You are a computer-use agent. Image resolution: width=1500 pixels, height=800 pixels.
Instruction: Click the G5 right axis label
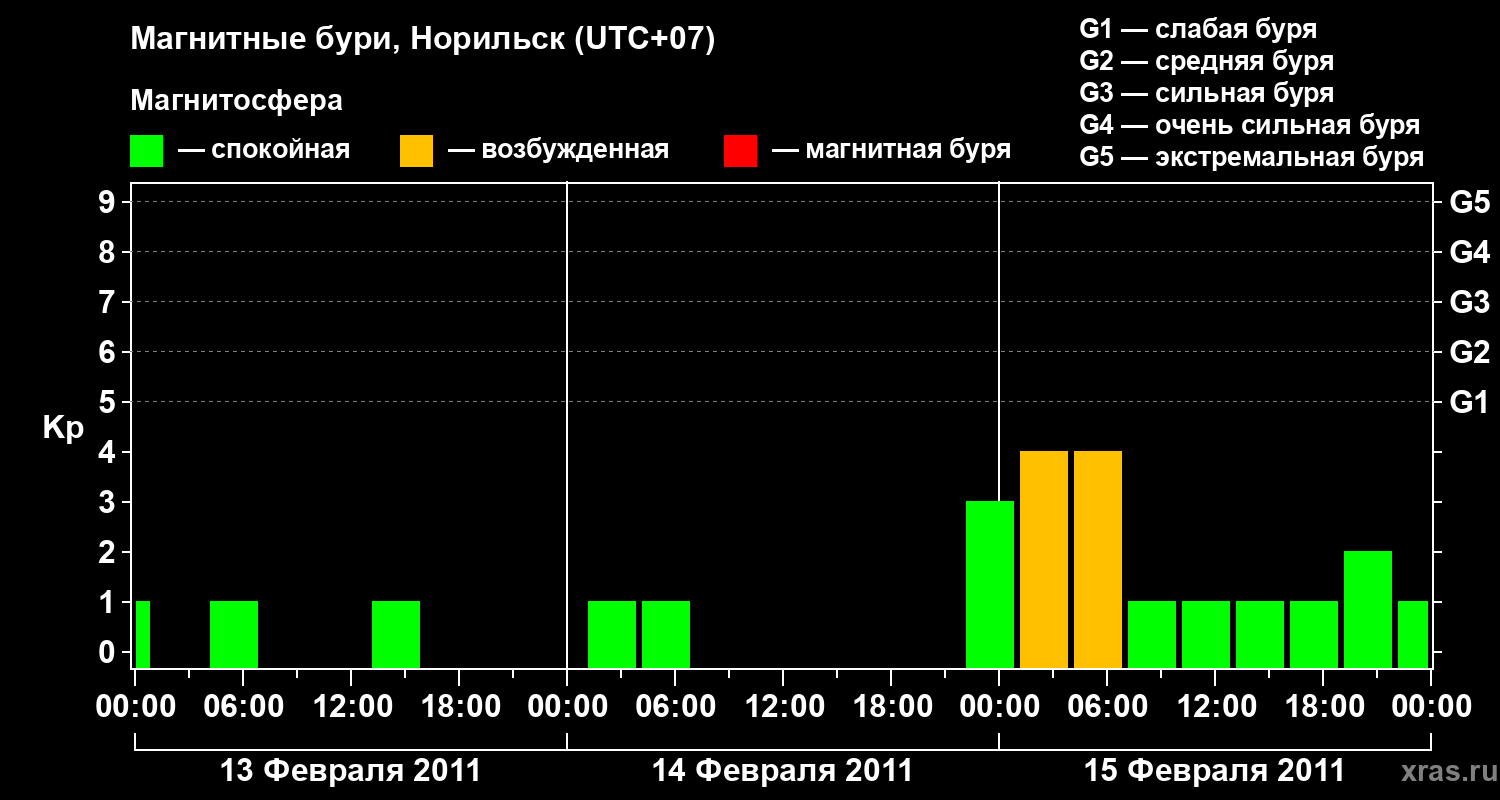click(1469, 202)
